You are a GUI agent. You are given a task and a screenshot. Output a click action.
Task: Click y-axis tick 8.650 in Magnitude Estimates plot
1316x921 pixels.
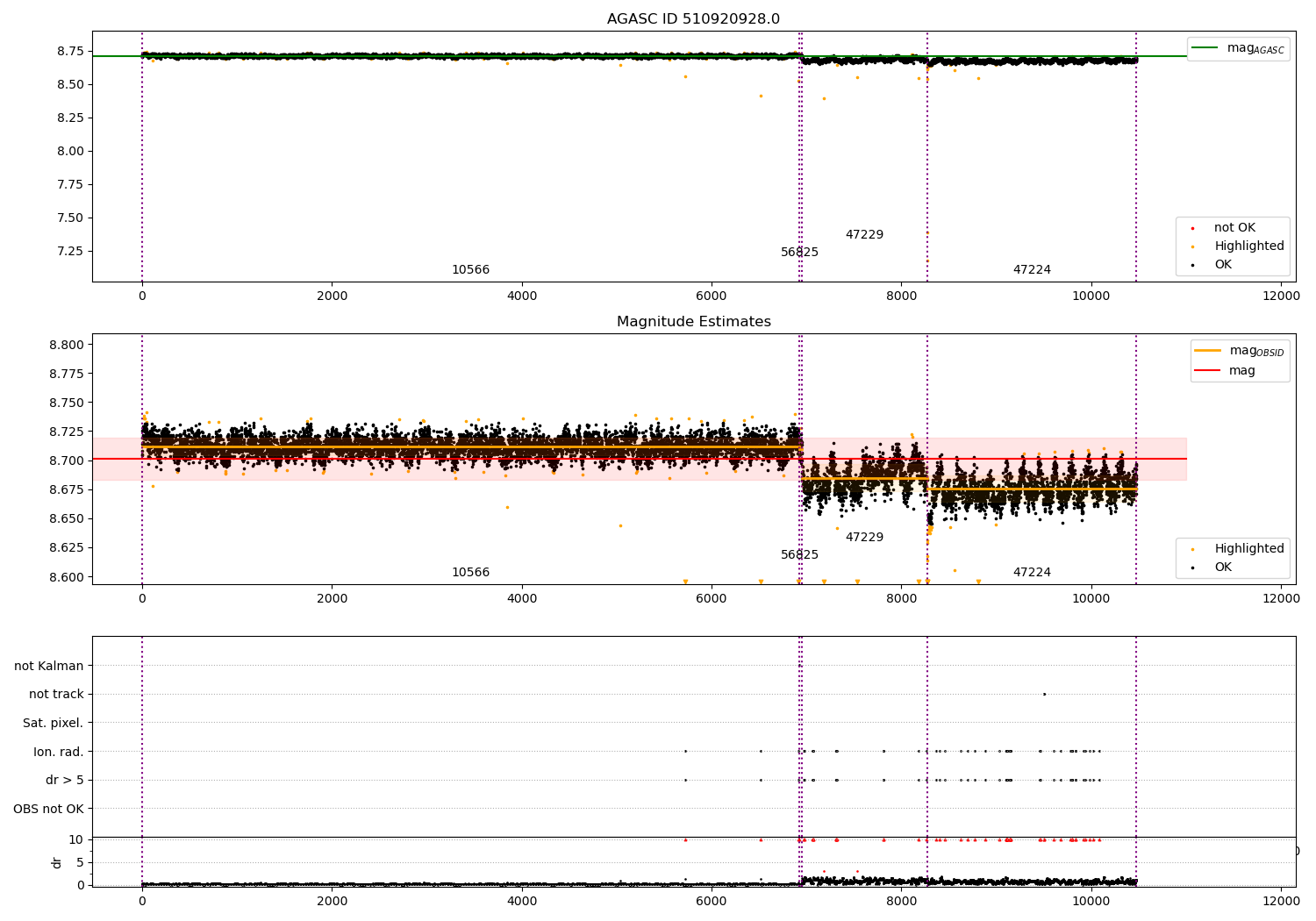click(68, 518)
